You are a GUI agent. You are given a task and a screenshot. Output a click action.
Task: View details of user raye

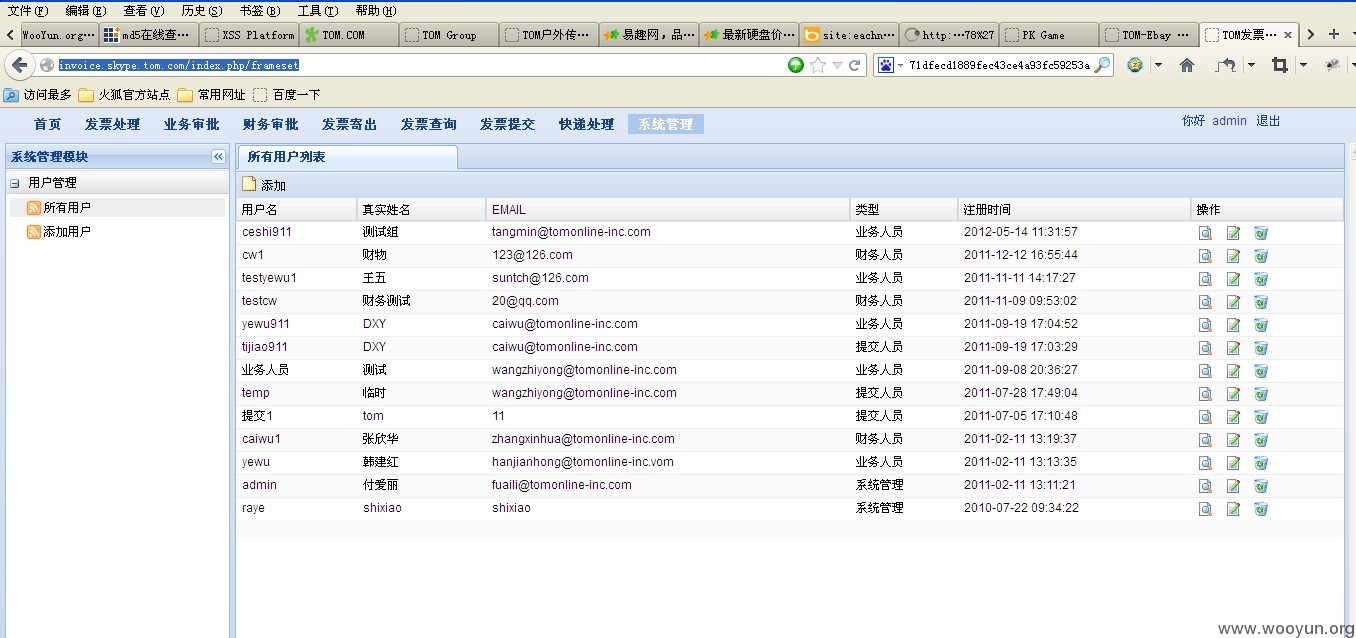(1205, 509)
